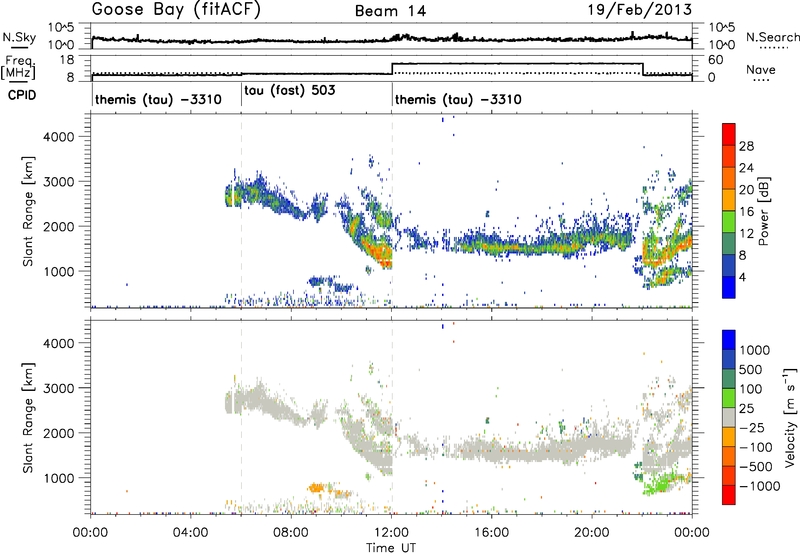Pick the blue top segment of the velocity colorbar
Image resolution: width=800 pixels, height=554 pixels.
point(729,340)
